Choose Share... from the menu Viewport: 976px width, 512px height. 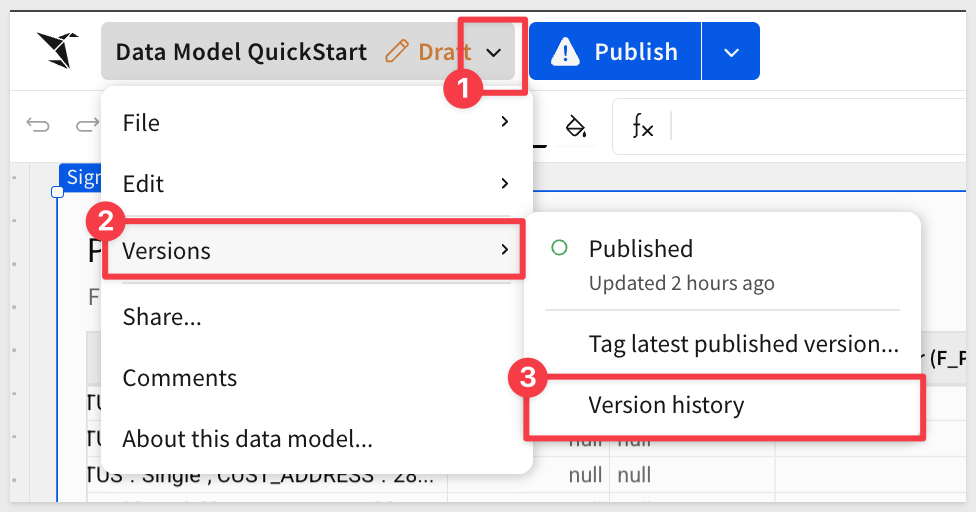point(162,317)
